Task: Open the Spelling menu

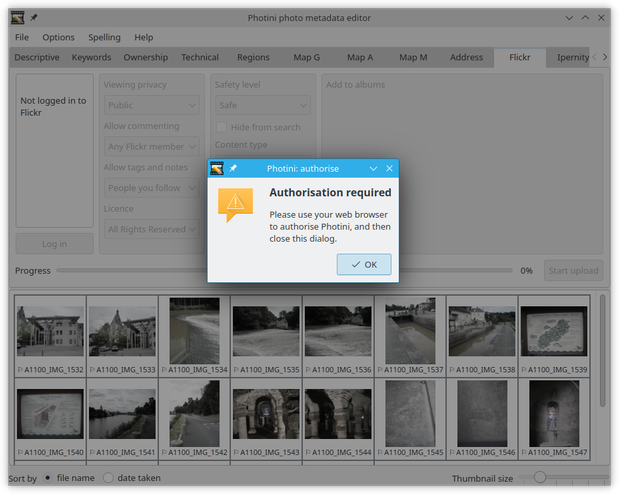Action: click(x=104, y=37)
